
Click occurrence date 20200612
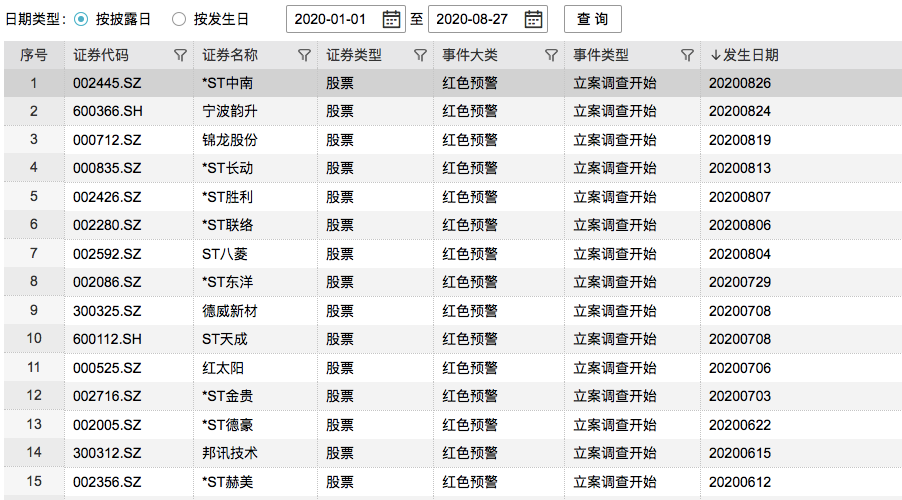740,482
